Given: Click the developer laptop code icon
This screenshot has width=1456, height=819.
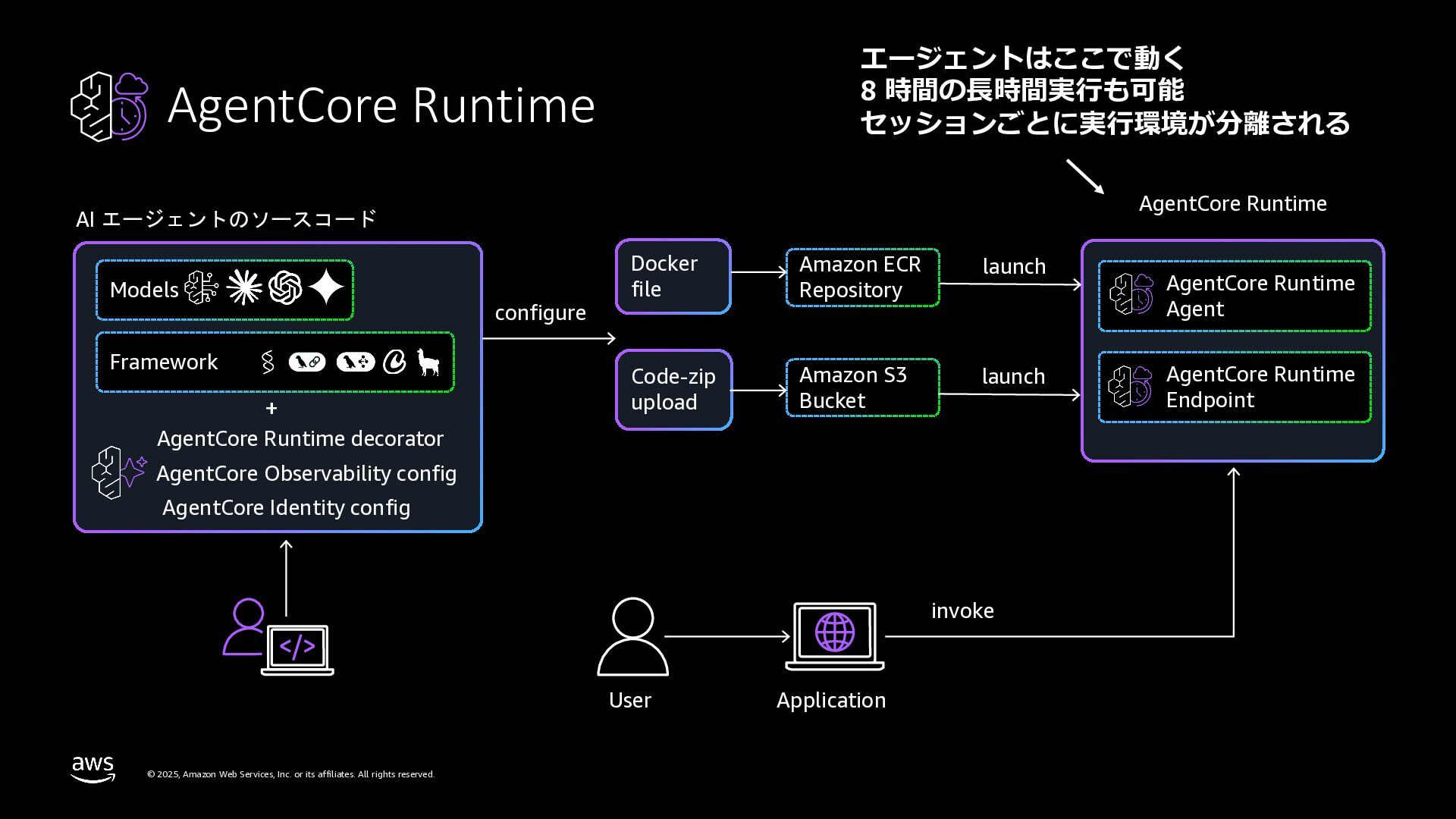Looking at the screenshot, I should point(297,647).
